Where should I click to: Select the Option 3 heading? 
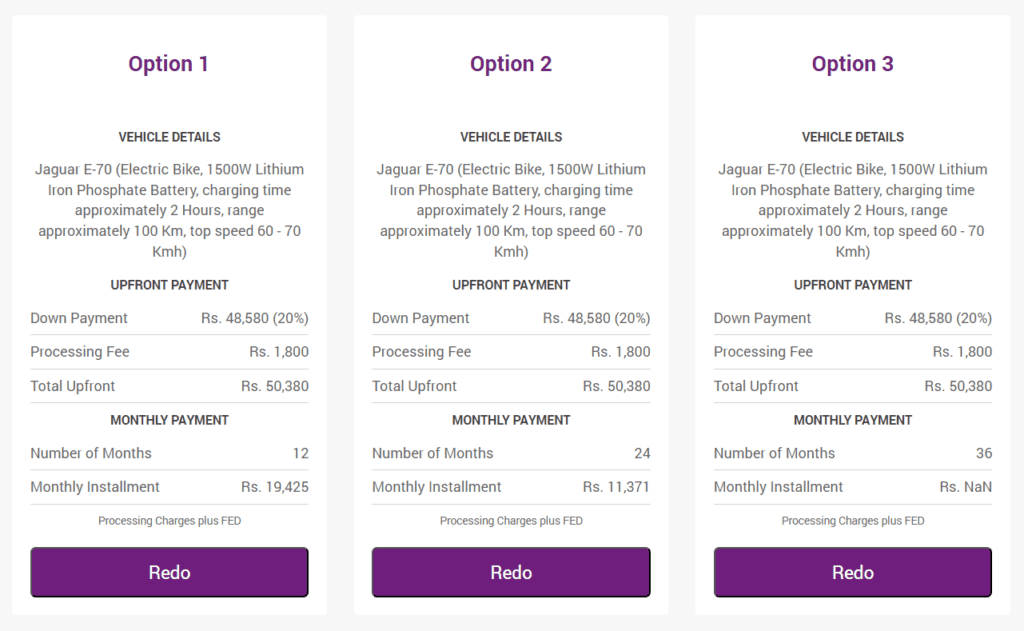[852, 64]
